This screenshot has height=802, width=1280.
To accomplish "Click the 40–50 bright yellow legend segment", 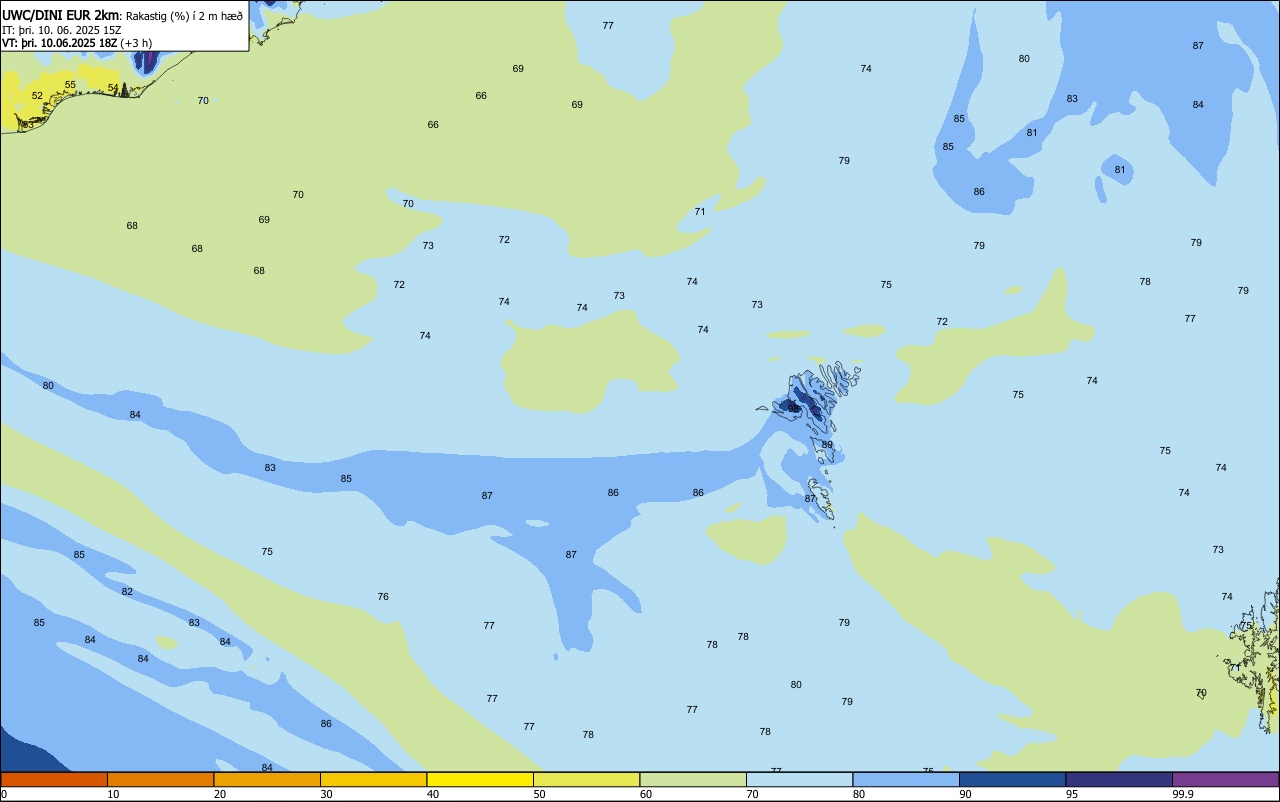I will click(x=480, y=779).
